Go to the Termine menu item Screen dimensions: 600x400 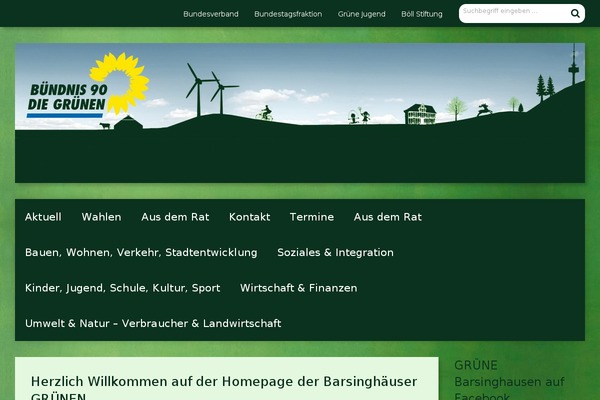click(312, 217)
